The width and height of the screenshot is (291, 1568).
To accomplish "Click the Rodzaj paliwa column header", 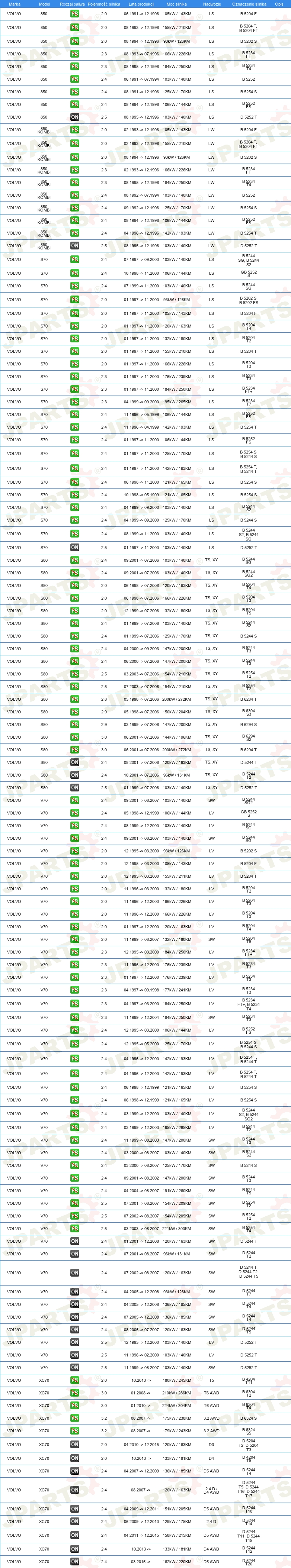I will [73, 4].
